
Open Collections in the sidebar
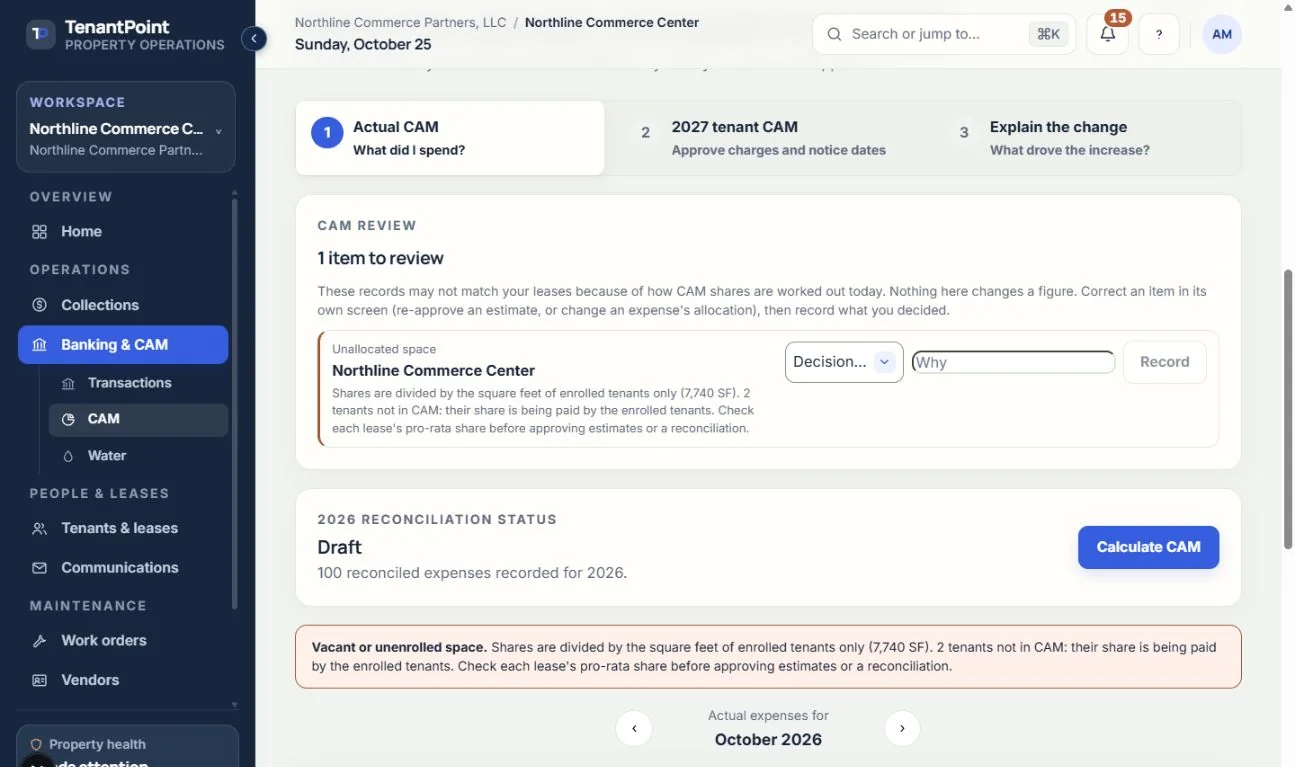pos(123,305)
